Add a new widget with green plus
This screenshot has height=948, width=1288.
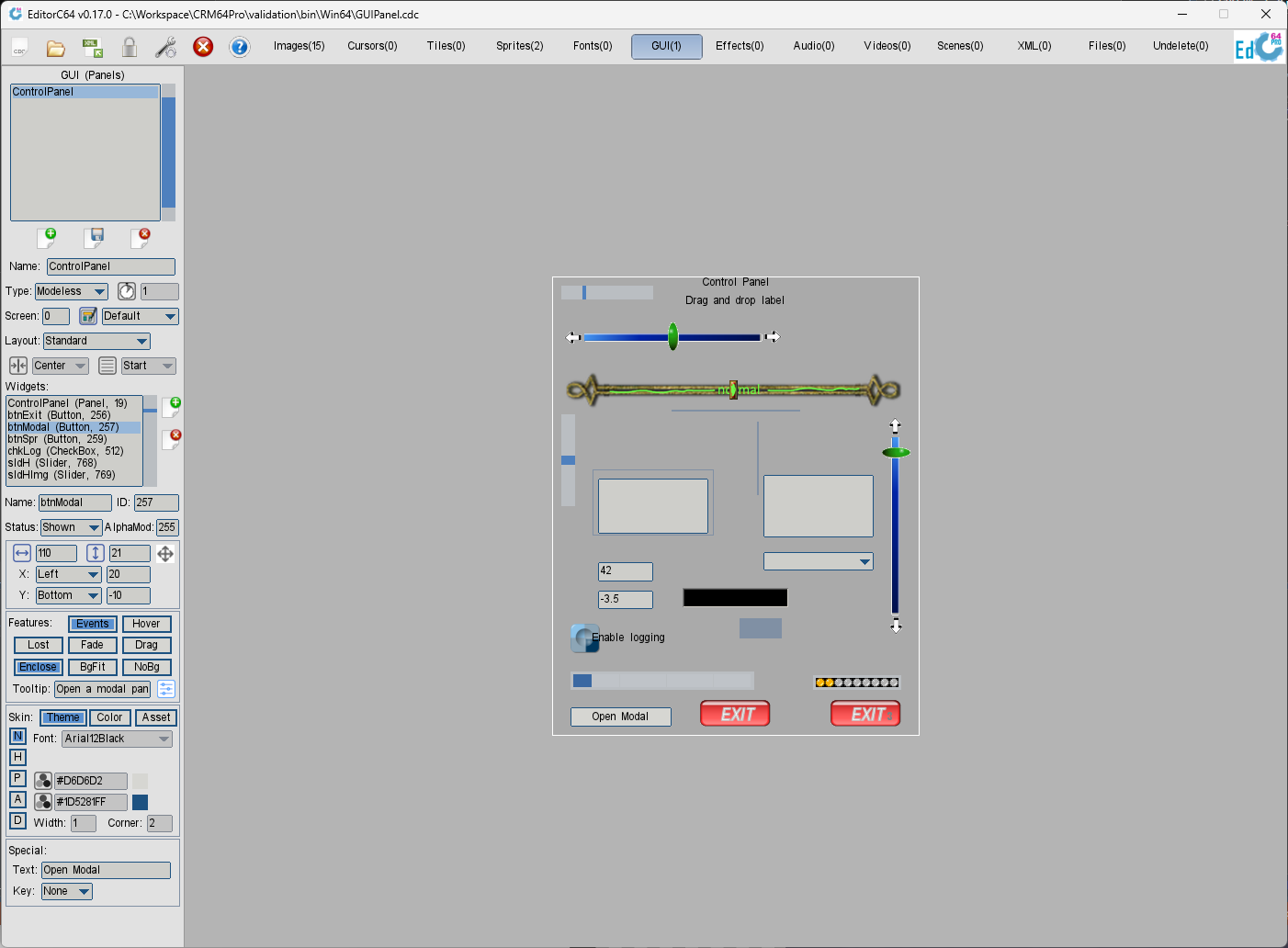172,407
